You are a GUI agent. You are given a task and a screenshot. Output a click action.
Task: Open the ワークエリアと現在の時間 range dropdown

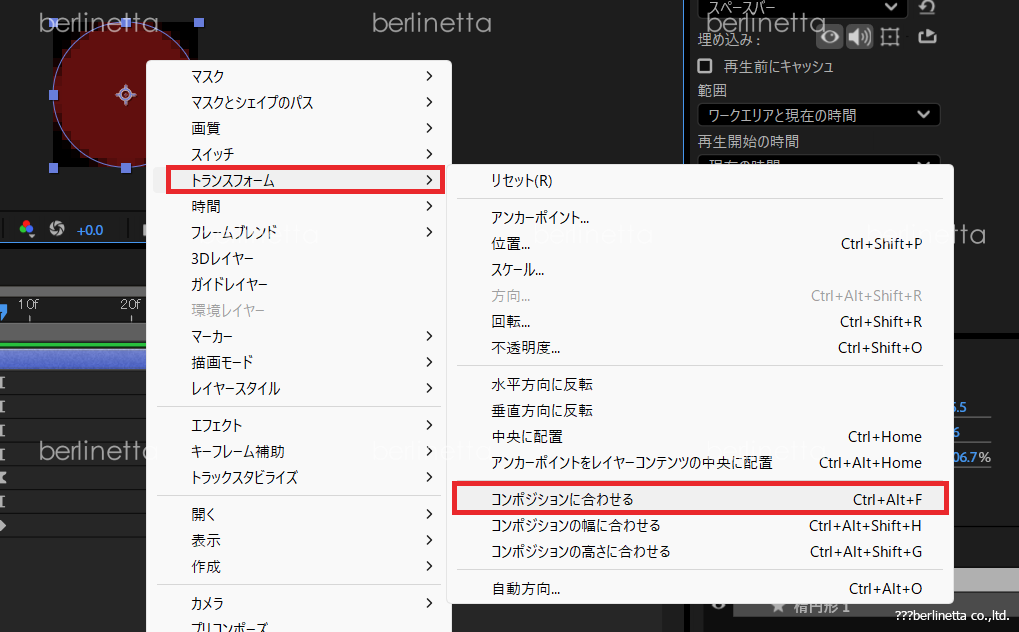click(818, 115)
